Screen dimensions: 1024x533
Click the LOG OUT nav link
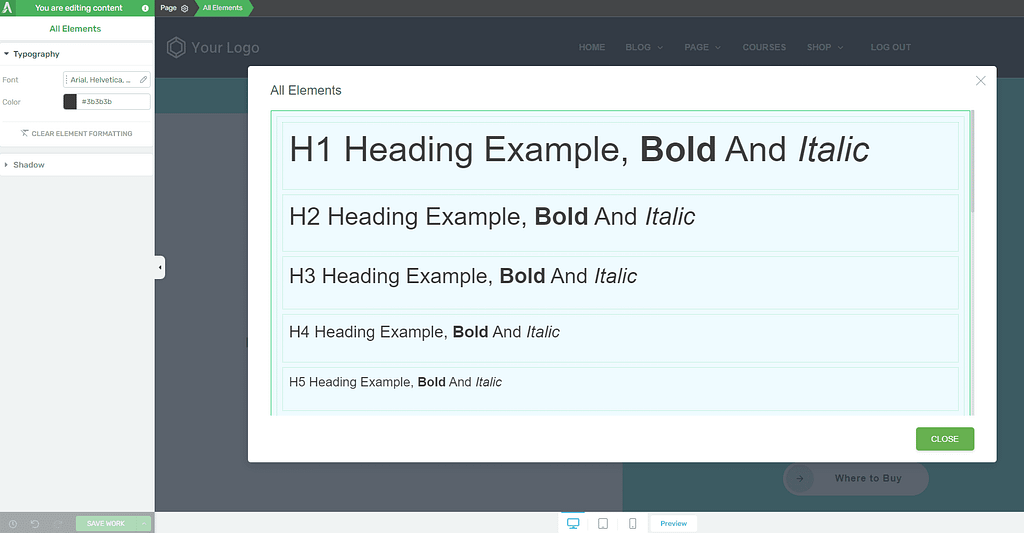[890, 47]
